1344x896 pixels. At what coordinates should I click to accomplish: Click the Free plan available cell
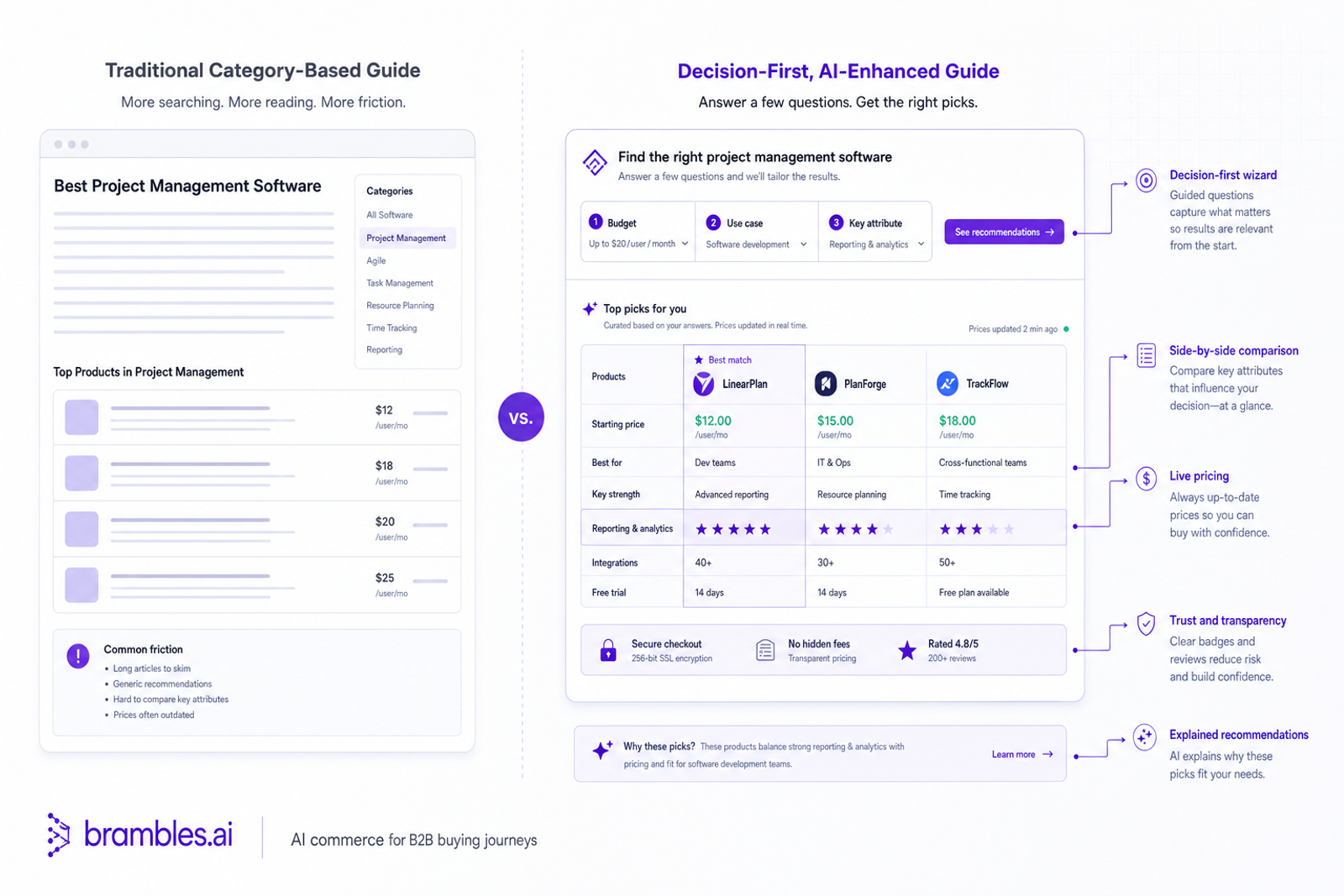(x=974, y=593)
